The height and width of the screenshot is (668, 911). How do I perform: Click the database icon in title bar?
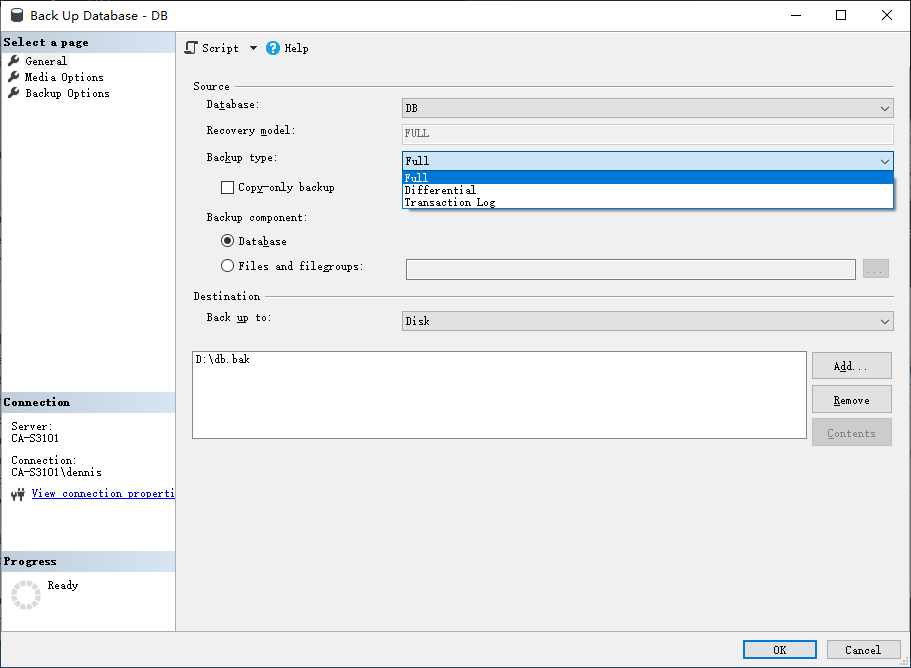coord(15,15)
